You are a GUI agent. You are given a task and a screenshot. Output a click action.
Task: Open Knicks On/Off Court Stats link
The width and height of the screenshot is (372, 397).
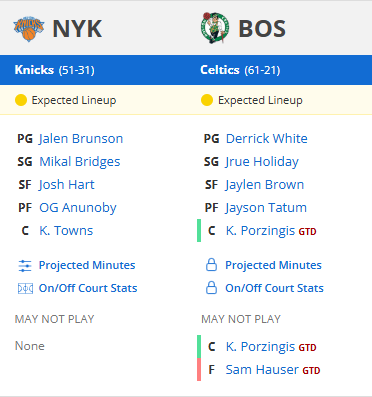88,288
